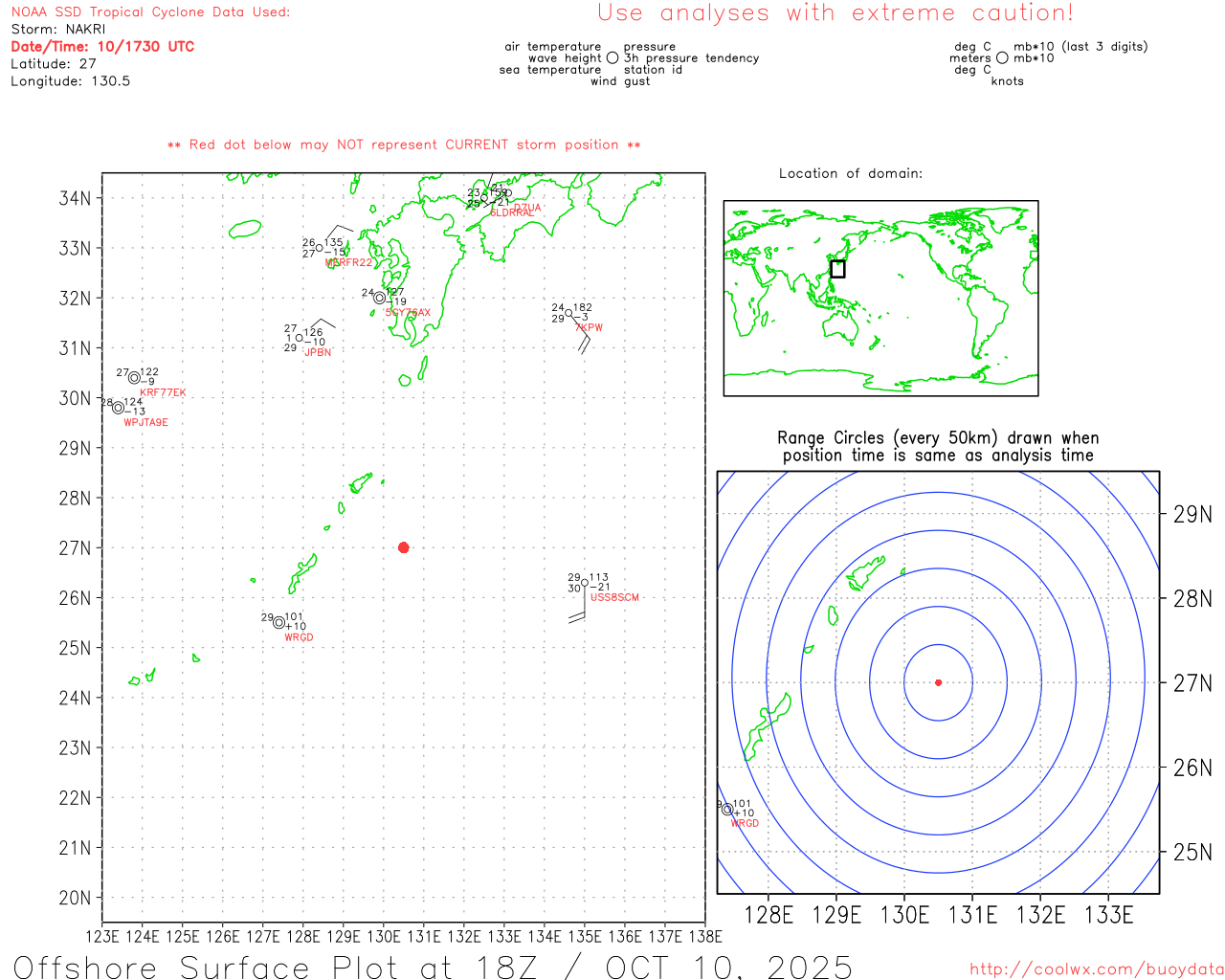Image resolution: width=1225 pixels, height=980 pixels.
Task: Click the black domain box on the world map
Action: (837, 269)
